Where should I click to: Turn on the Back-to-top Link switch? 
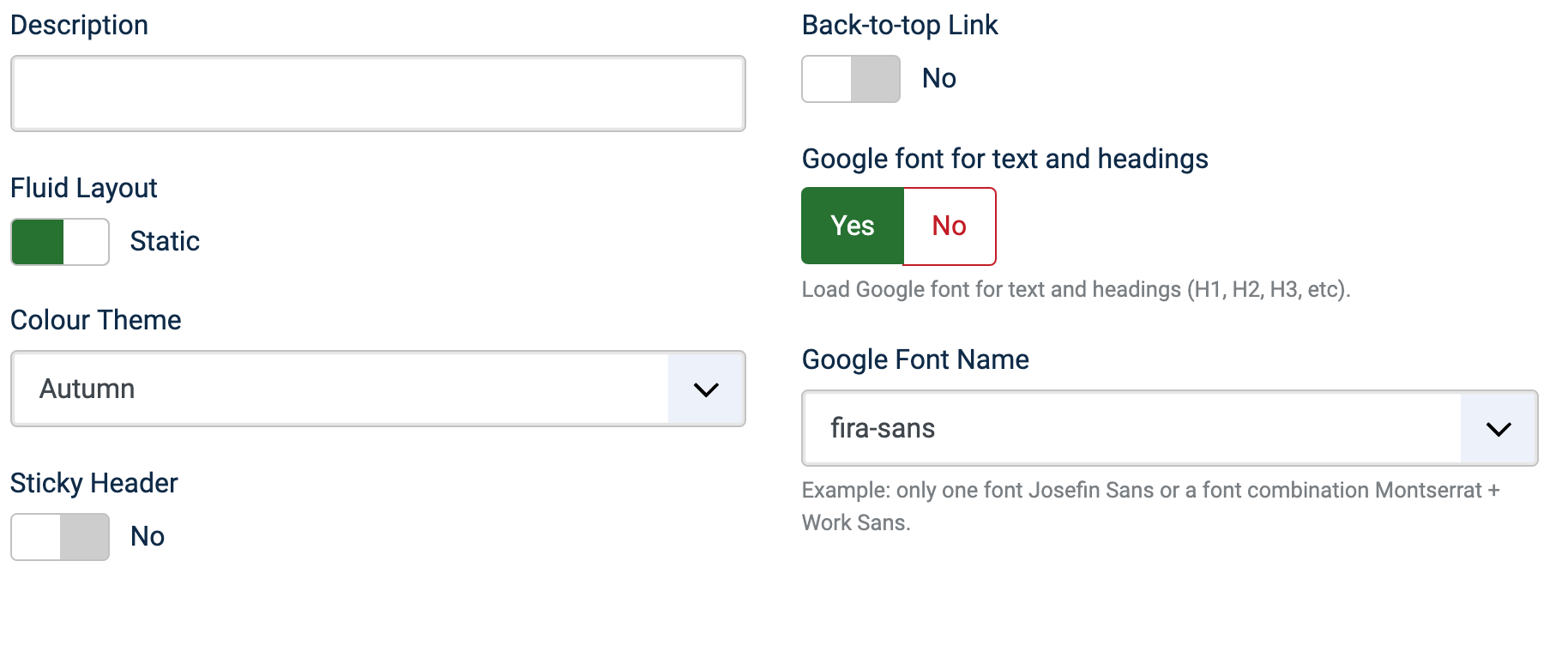click(x=851, y=79)
